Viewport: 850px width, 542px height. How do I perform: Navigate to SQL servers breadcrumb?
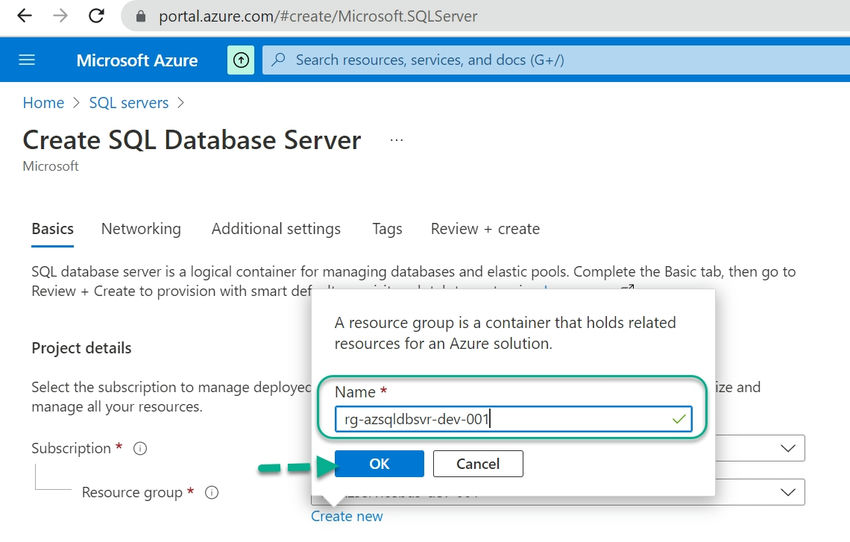point(129,103)
